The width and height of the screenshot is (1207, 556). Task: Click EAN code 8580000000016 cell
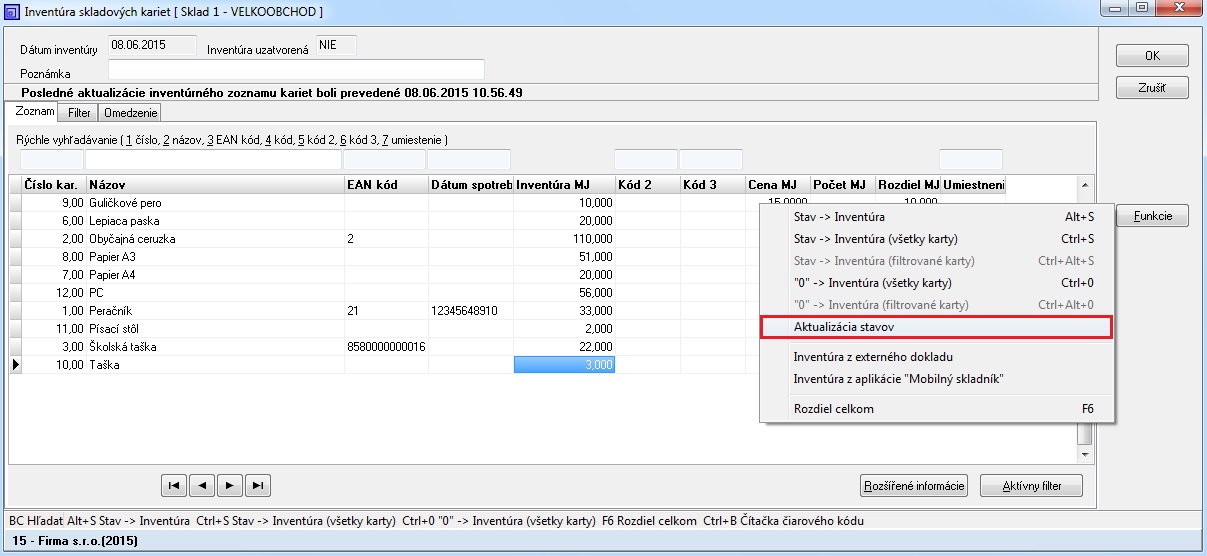click(386, 347)
